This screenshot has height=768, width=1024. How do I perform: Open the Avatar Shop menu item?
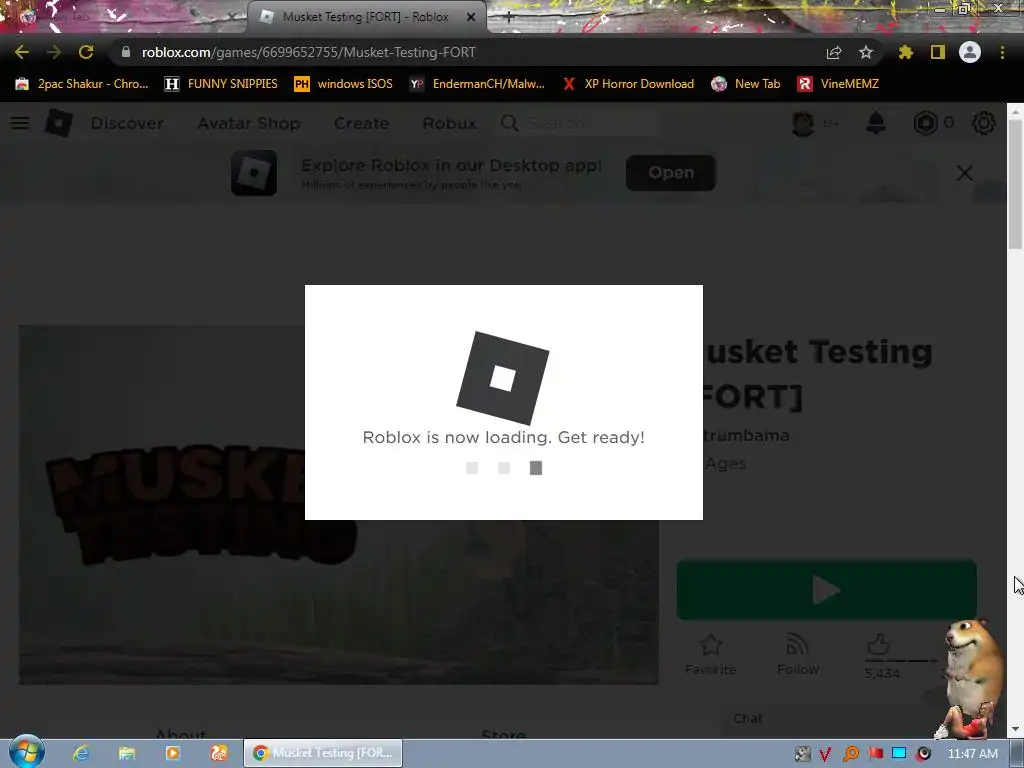(x=249, y=123)
